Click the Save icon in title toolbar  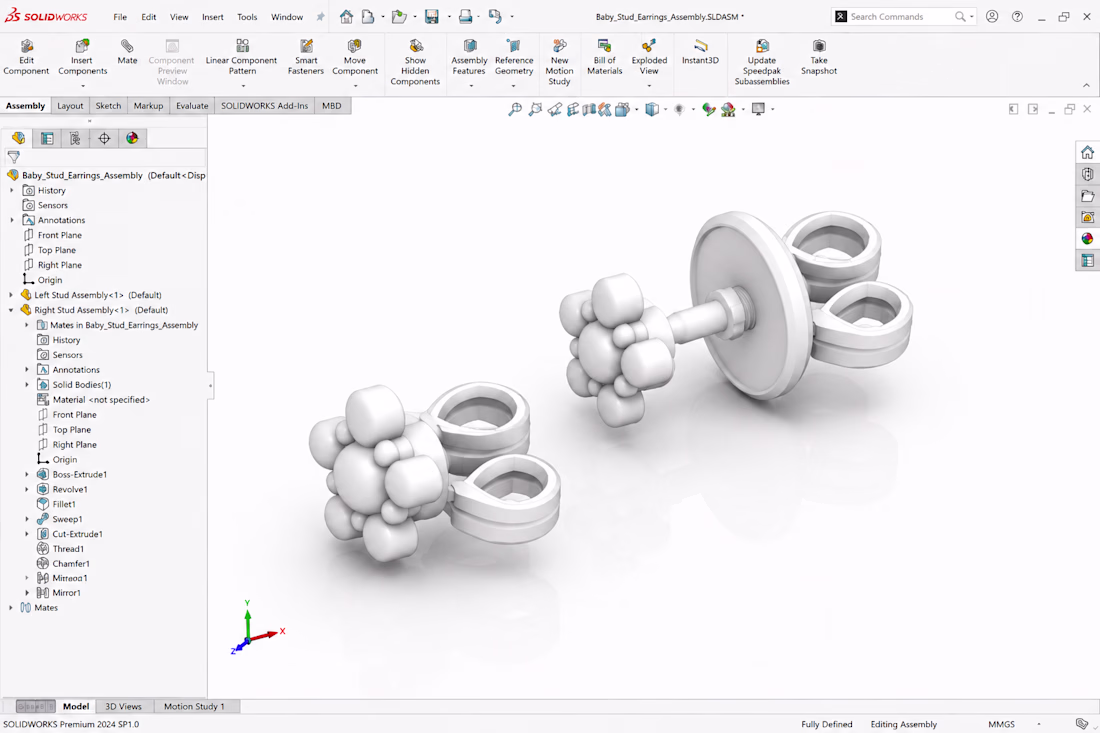coord(431,17)
